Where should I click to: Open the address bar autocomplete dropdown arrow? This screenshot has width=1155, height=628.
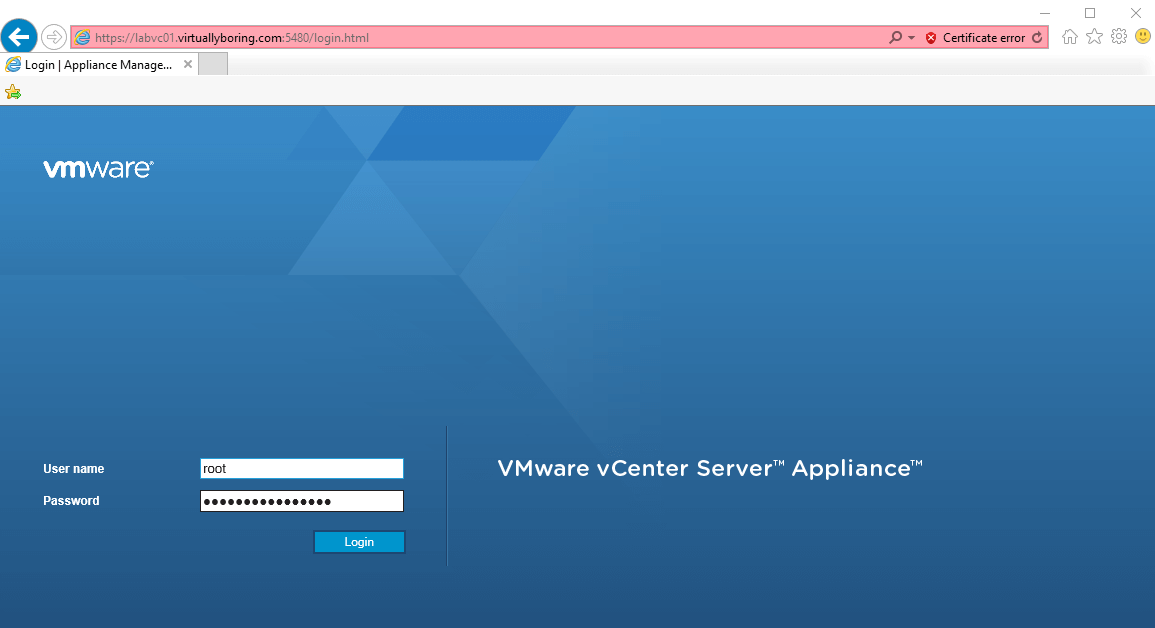pyautogui.click(x=911, y=38)
